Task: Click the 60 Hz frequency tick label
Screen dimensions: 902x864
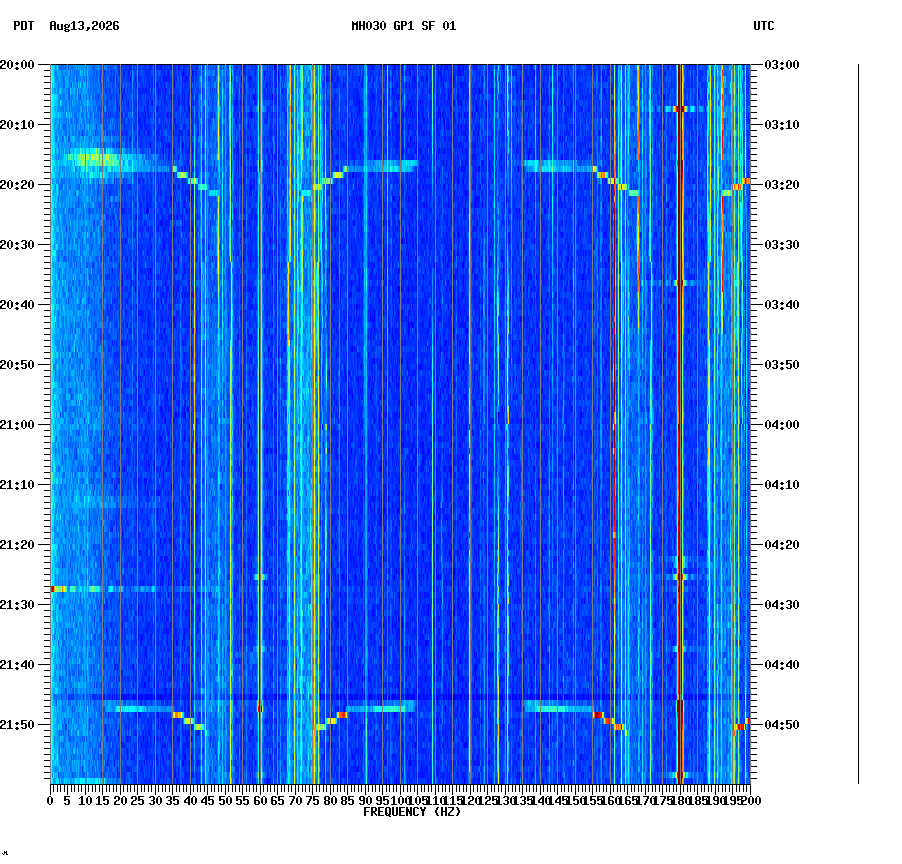Action: 260,801
